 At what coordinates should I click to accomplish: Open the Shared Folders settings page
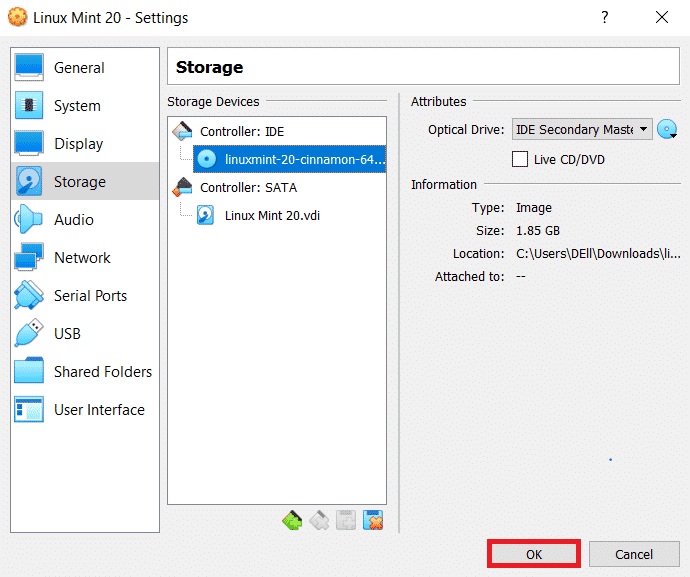(x=102, y=372)
